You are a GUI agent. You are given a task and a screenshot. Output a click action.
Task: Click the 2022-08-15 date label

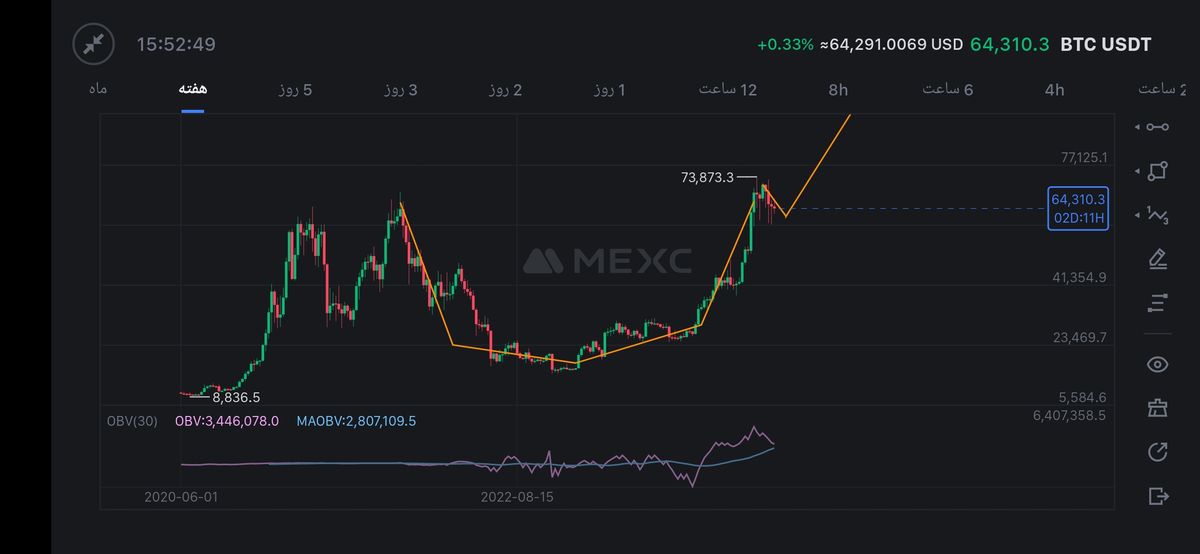[x=517, y=496]
